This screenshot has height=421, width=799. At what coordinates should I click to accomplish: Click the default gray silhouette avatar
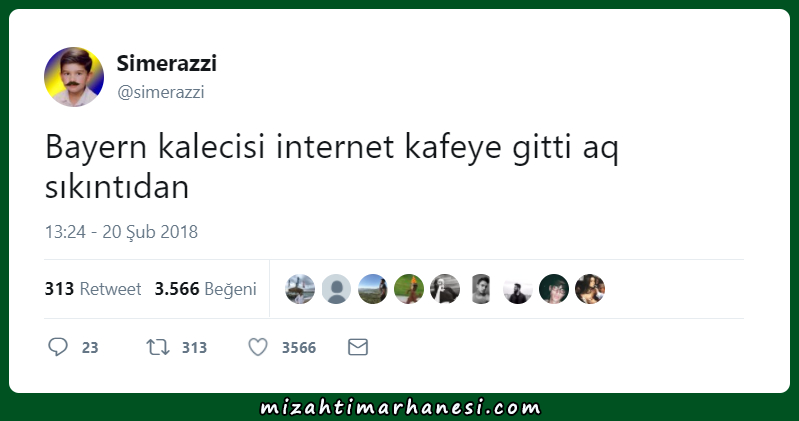pyautogui.click(x=336, y=289)
